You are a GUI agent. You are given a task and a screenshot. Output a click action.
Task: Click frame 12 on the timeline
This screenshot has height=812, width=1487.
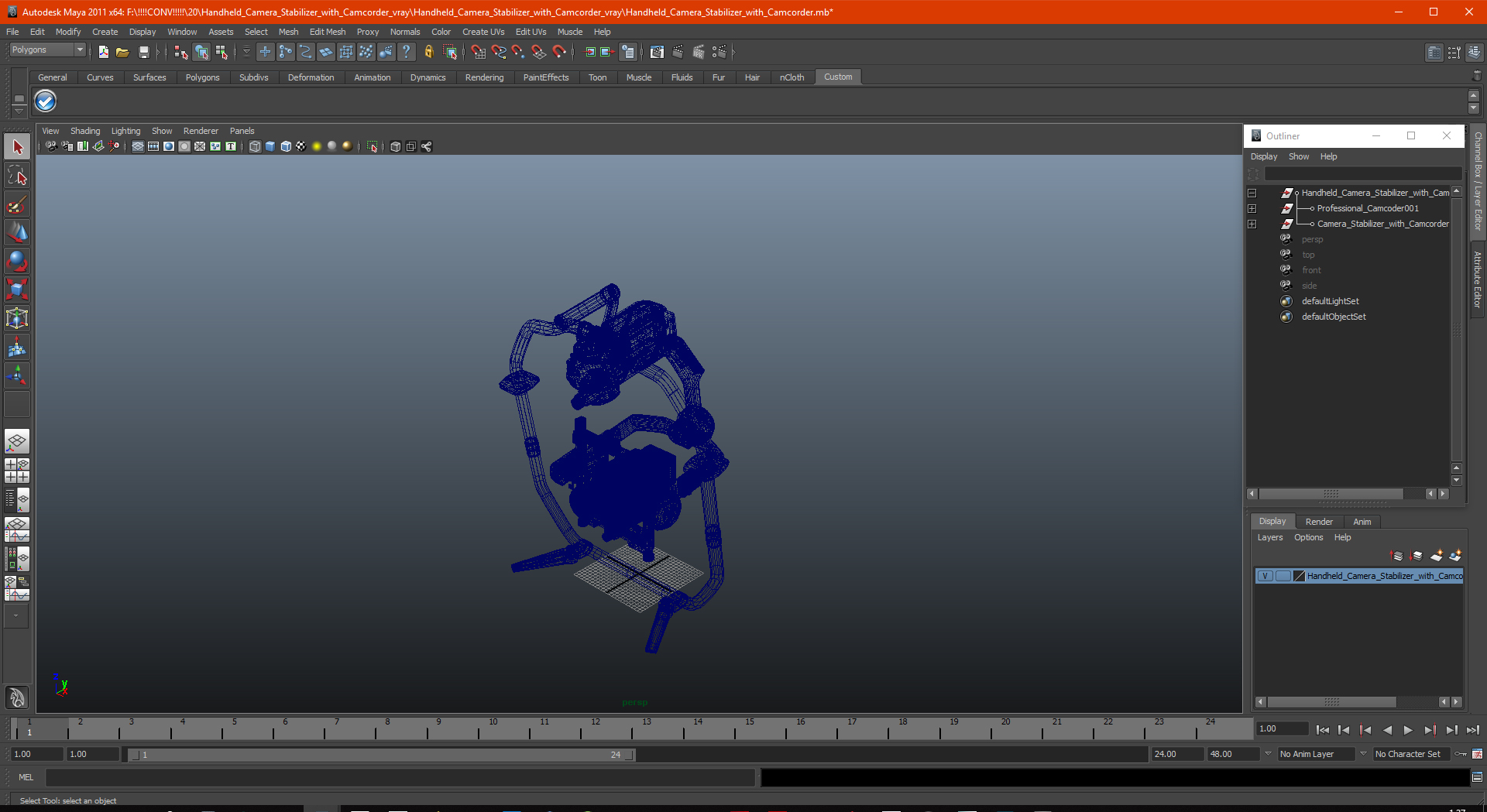pos(595,728)
